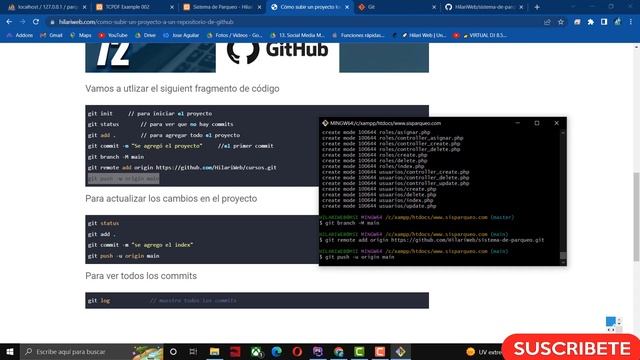Open the 13. Social Media M... bookmark
The width and height of the screenshot is (640, 360).
297,36
